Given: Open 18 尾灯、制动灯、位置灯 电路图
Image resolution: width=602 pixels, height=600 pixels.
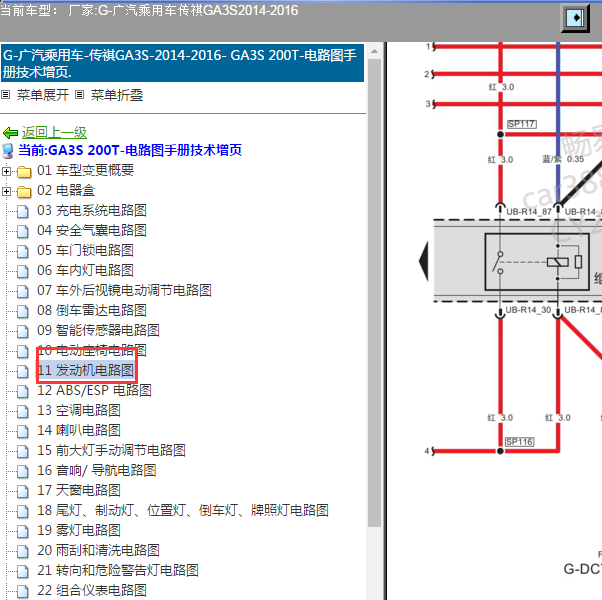Looking at the screenshot, I should (x=183, y=510).
